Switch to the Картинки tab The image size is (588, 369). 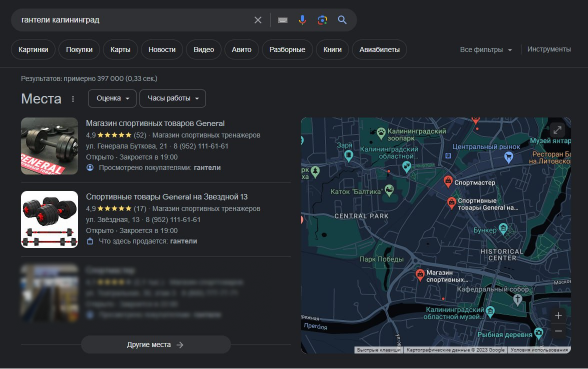33,50
